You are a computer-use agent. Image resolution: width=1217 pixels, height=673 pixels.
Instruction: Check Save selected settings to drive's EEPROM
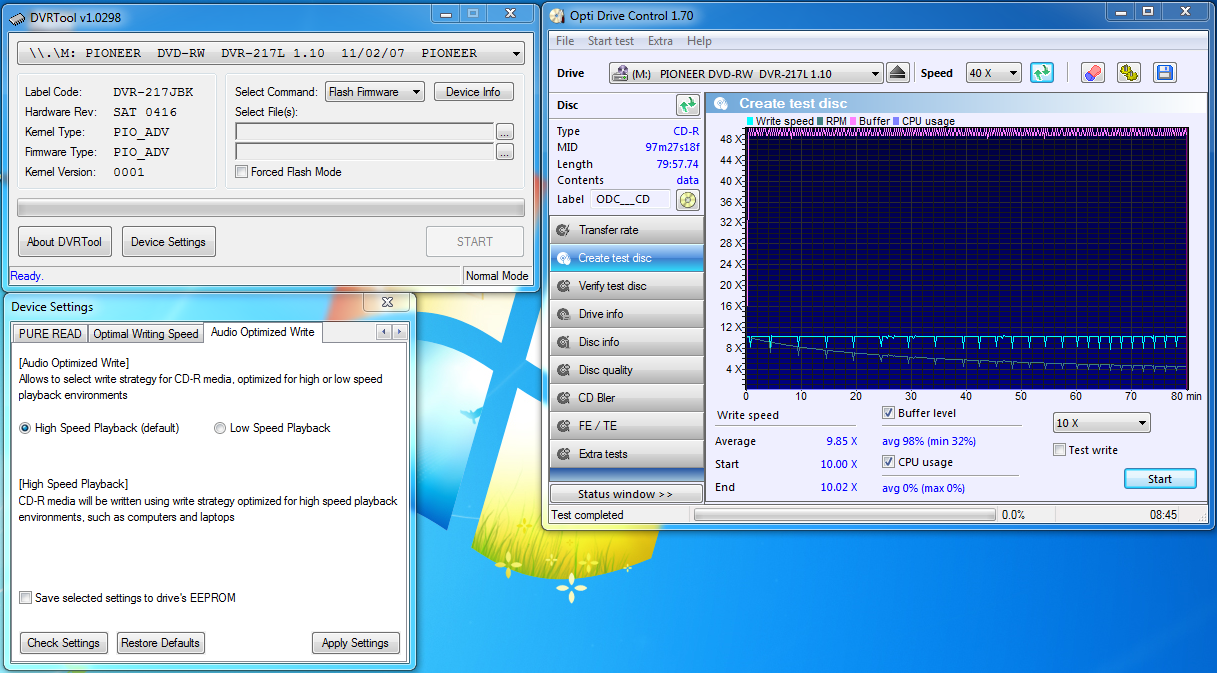click(25, 598)
